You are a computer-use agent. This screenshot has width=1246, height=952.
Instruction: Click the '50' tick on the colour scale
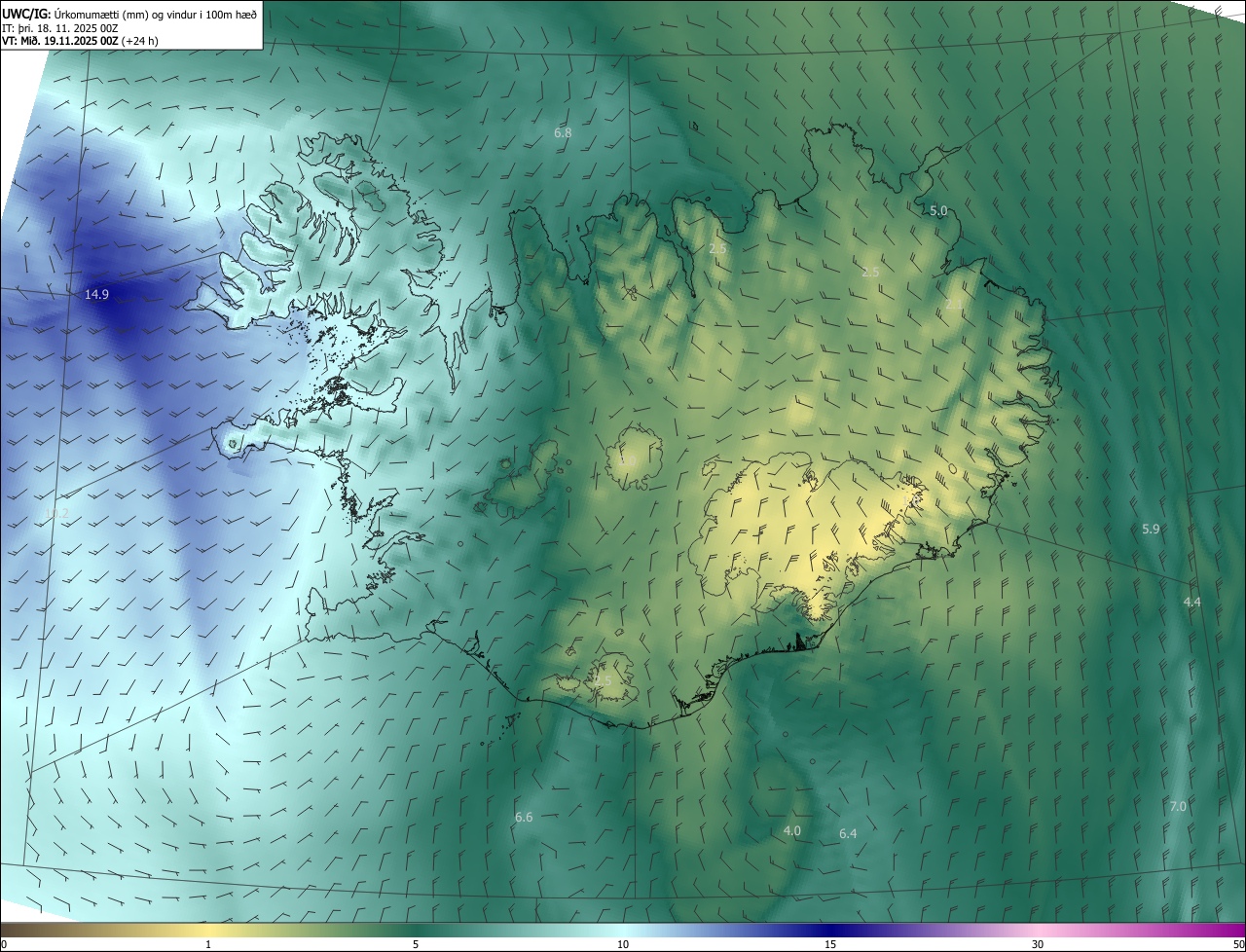click(x=1238, y=944)
